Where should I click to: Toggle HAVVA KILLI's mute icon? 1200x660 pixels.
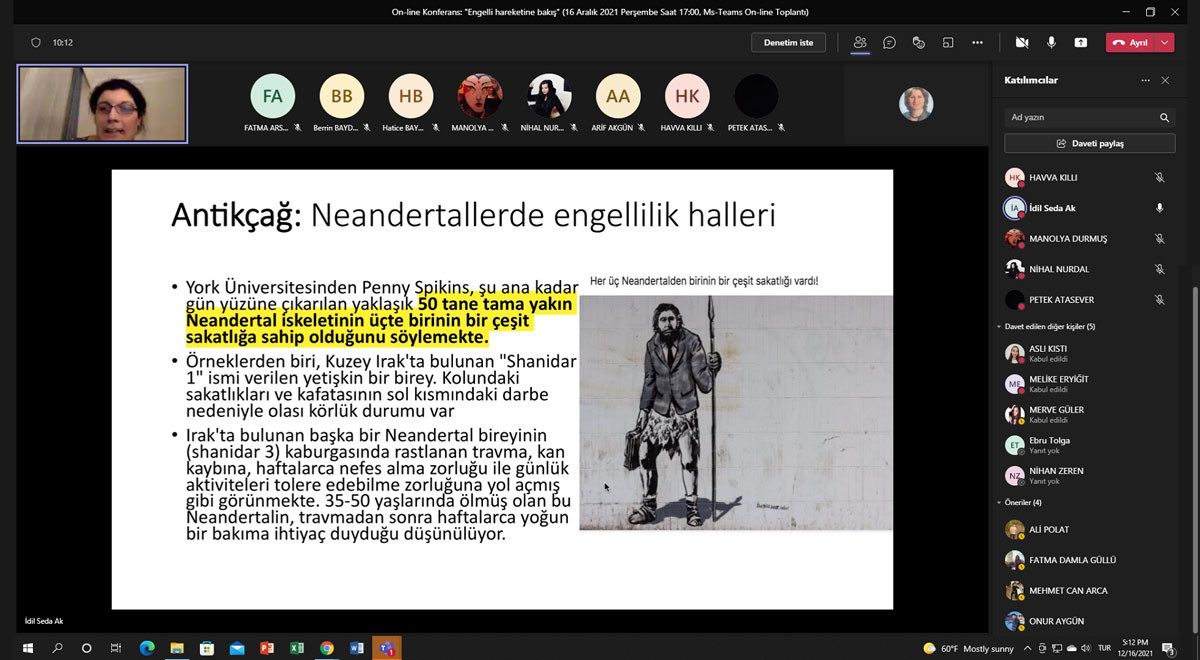pyautogui.click(x=1158, y=177)
